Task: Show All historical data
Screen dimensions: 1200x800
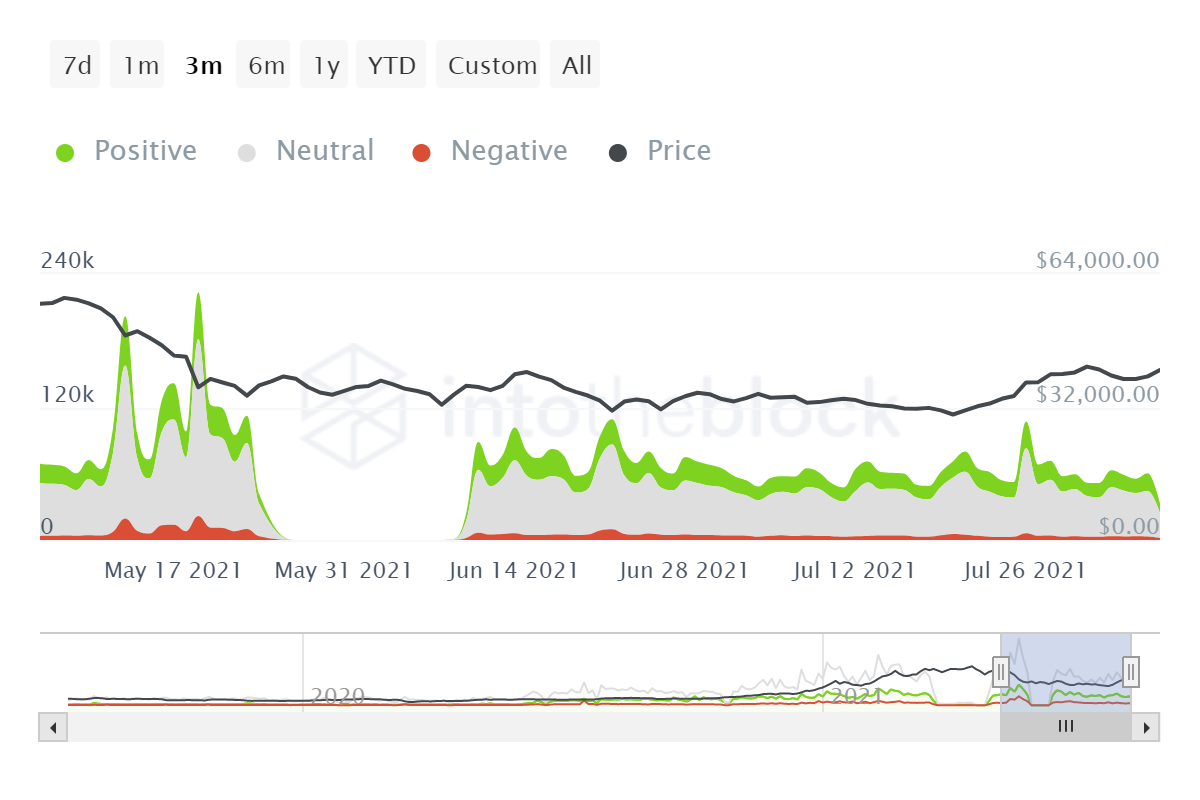Action: tap(577, 66)
